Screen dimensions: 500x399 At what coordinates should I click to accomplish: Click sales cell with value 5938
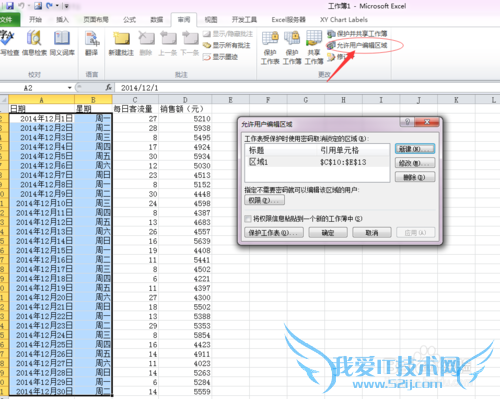185,128
